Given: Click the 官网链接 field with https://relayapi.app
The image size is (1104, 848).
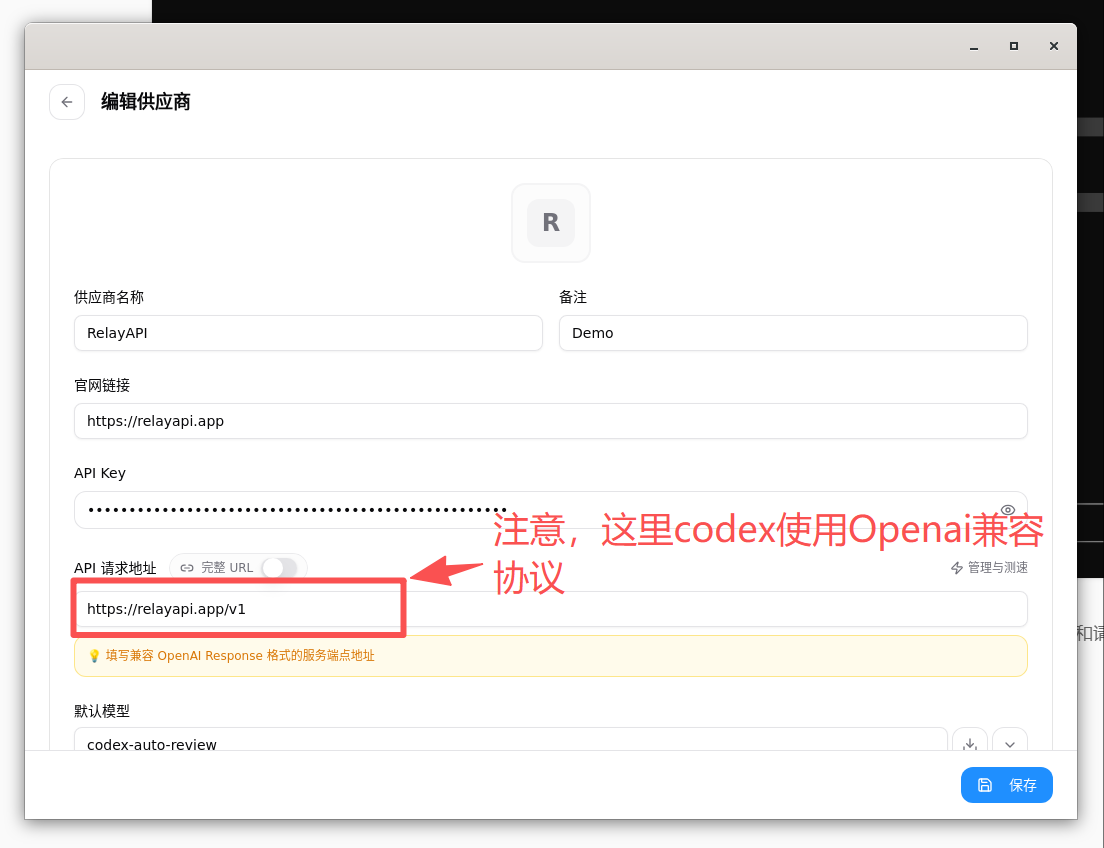Looking at the screenshot, I should coord(551,421).
